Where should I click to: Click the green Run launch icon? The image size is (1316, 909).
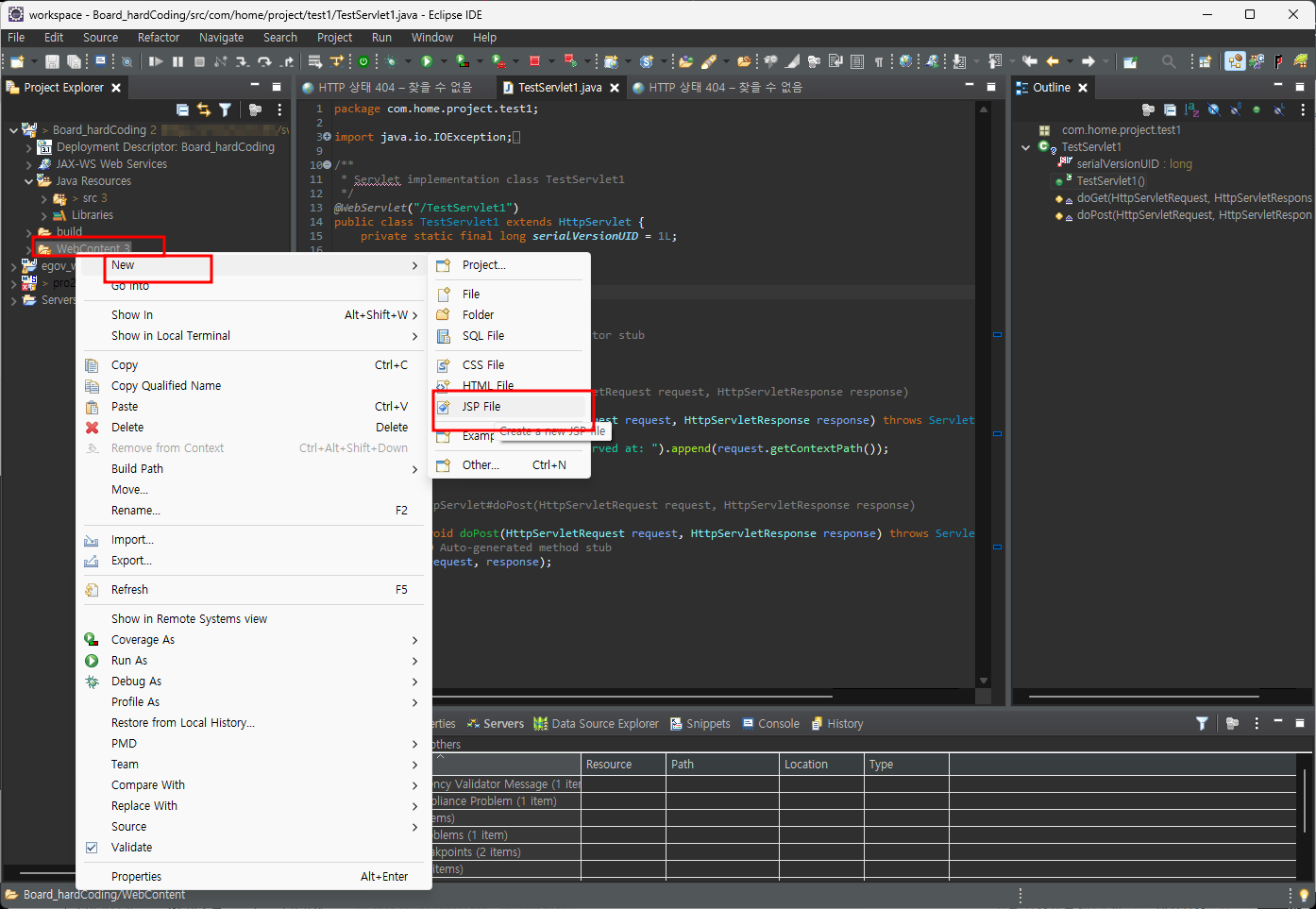(x=426, y=61)
